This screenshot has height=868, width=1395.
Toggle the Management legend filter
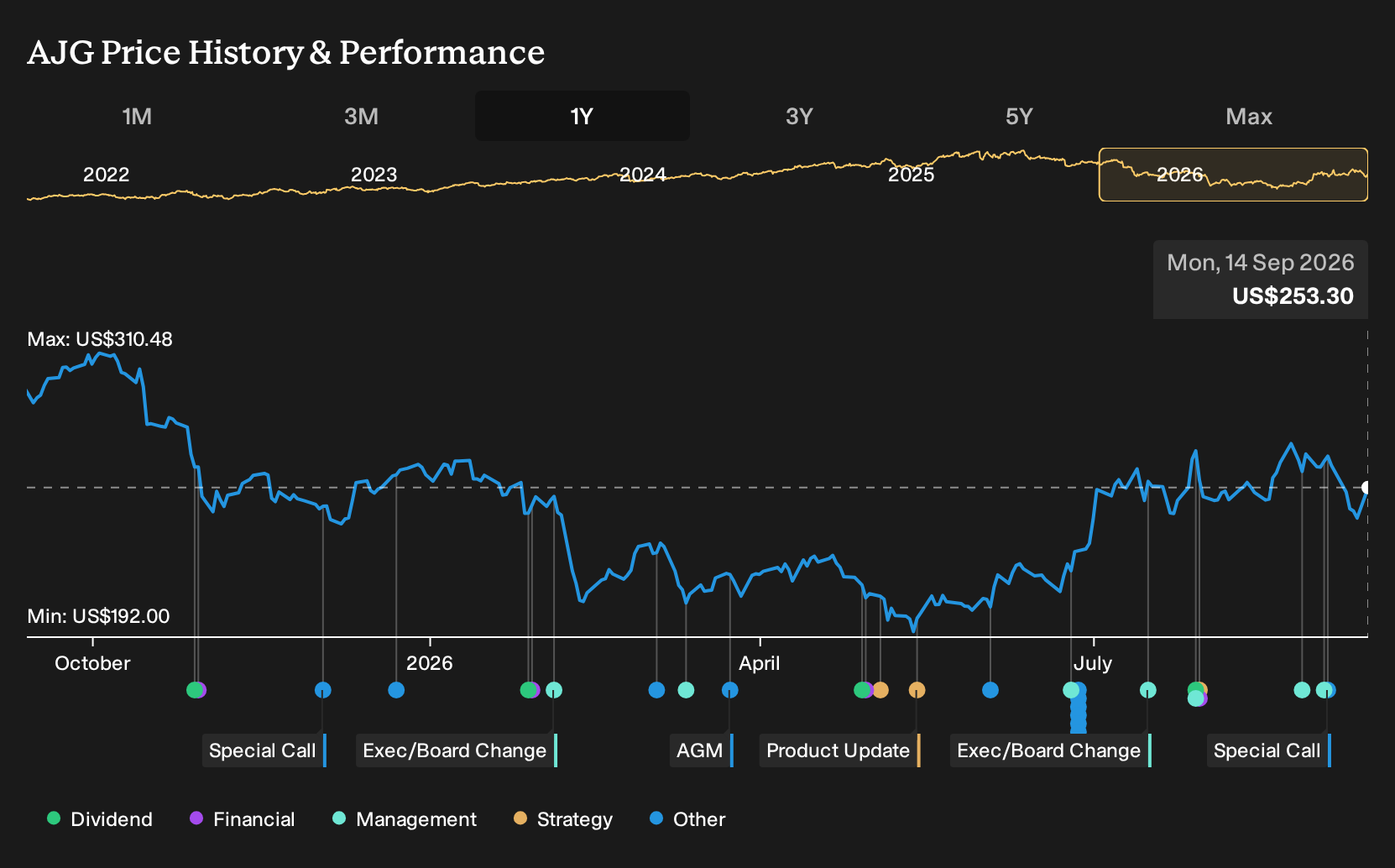[x=404, y=819]
